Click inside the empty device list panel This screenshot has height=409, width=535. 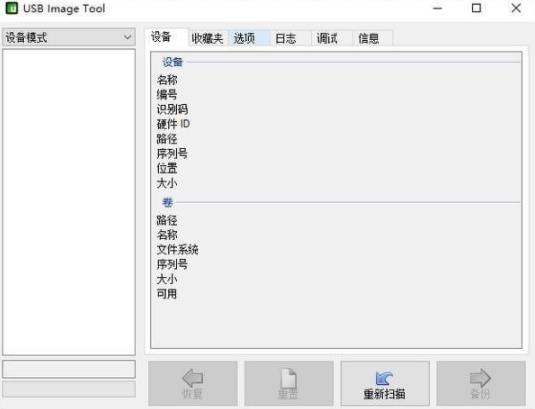point(69,202)
